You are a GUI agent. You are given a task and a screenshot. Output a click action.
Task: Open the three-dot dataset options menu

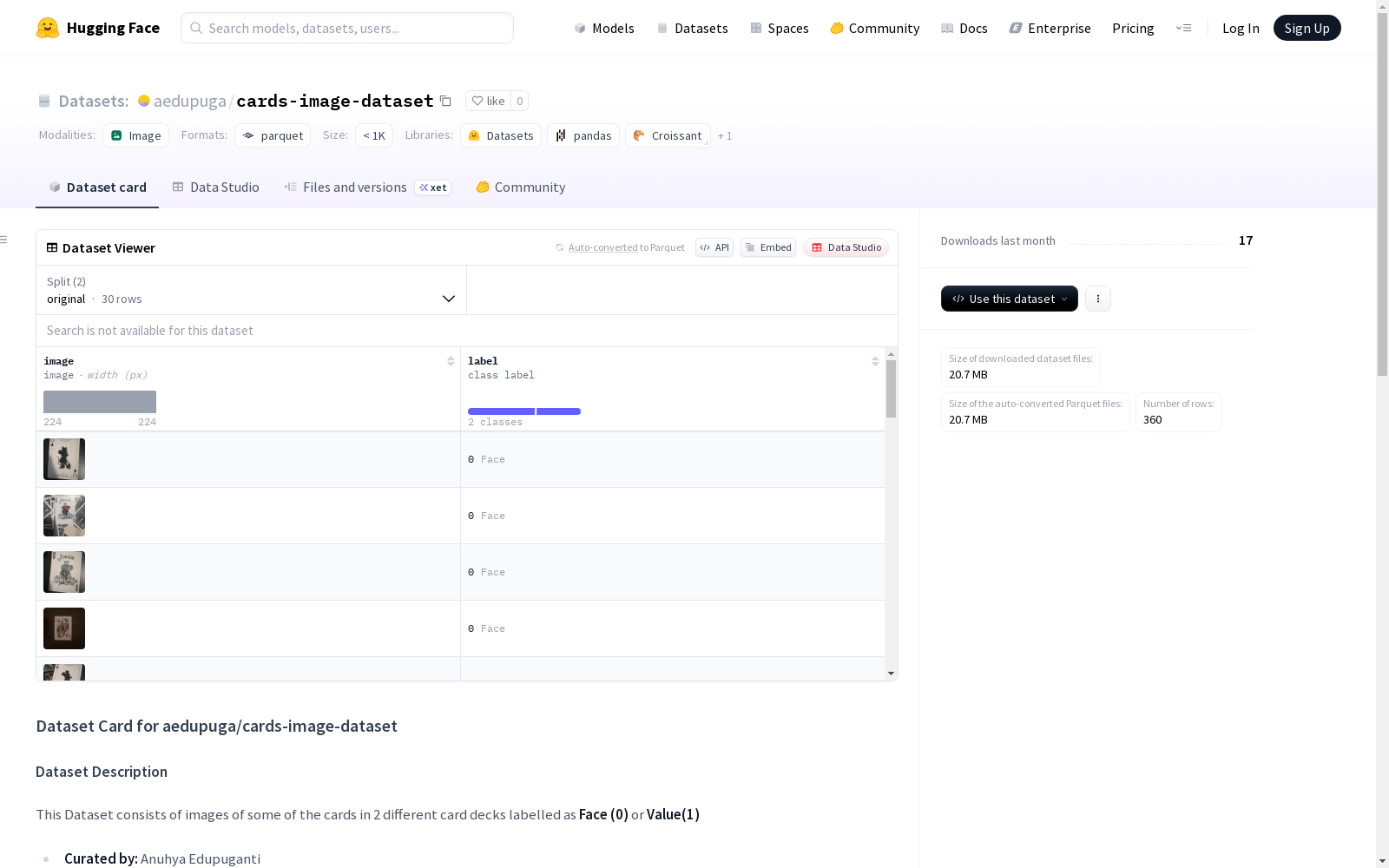[x=1098, y=299]
